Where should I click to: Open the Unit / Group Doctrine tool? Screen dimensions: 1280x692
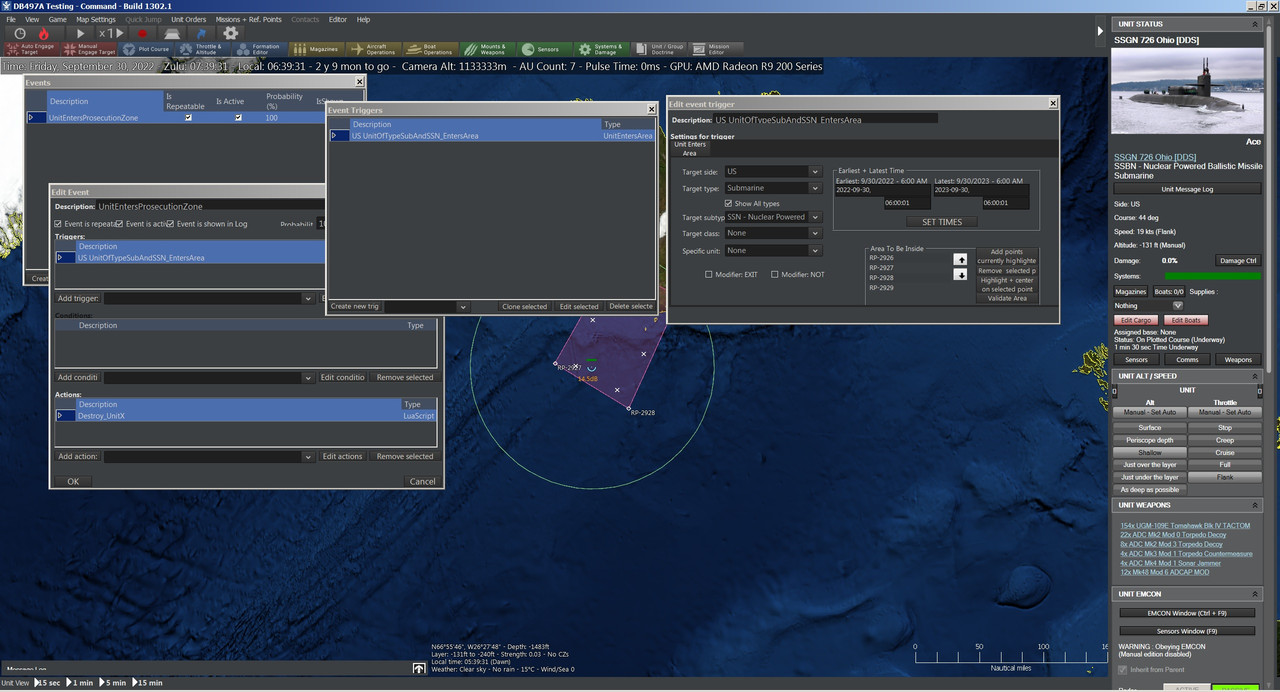click(x=660, y=49)
